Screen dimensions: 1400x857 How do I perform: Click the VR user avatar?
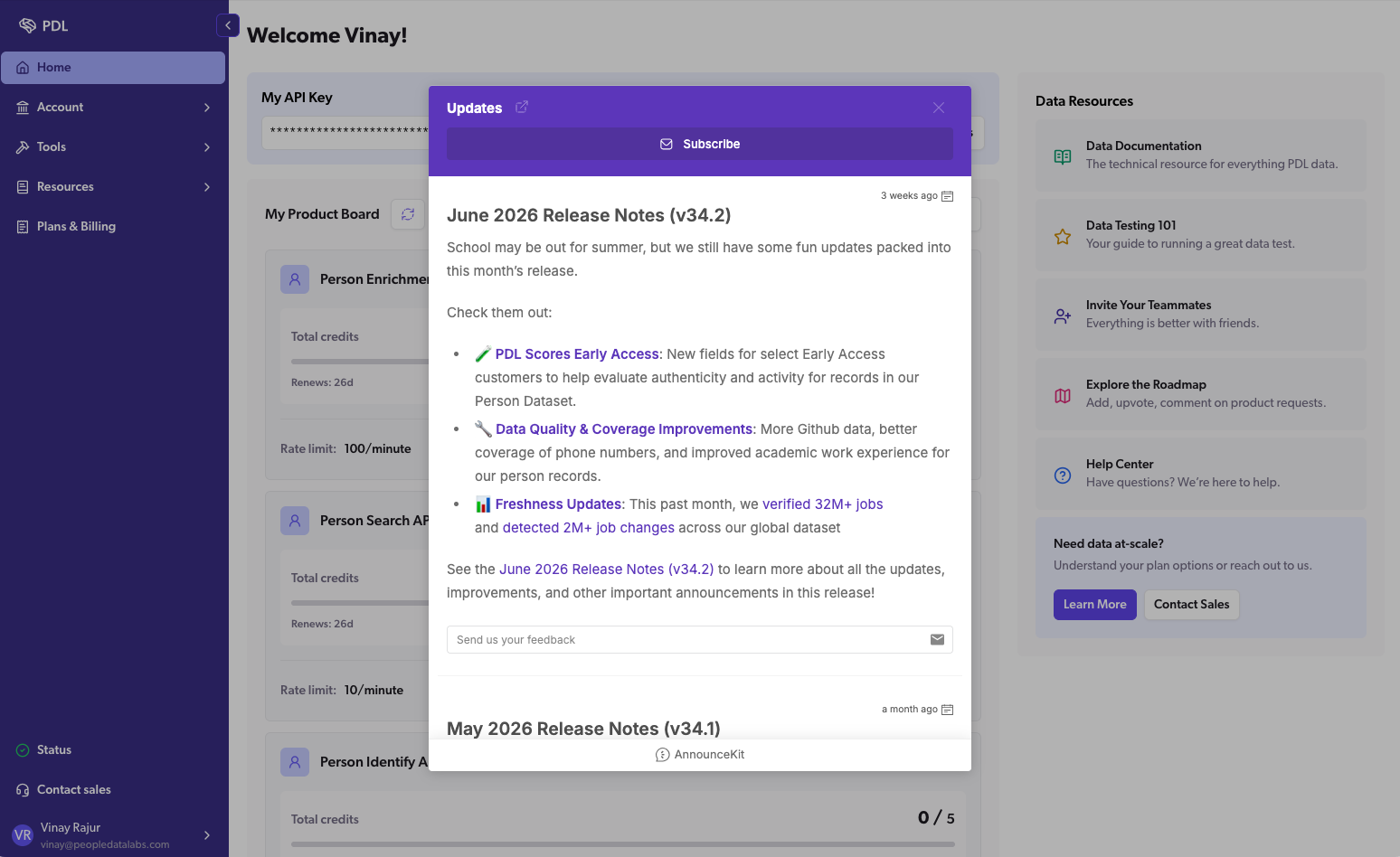pyautogui.click(x=23, y=835)
